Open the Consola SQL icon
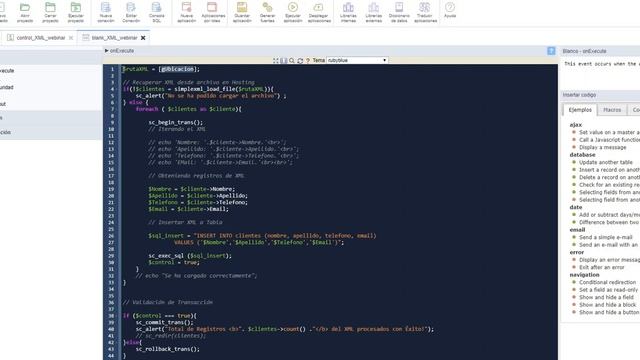640x360 pixels. click(x=156, y=12)
